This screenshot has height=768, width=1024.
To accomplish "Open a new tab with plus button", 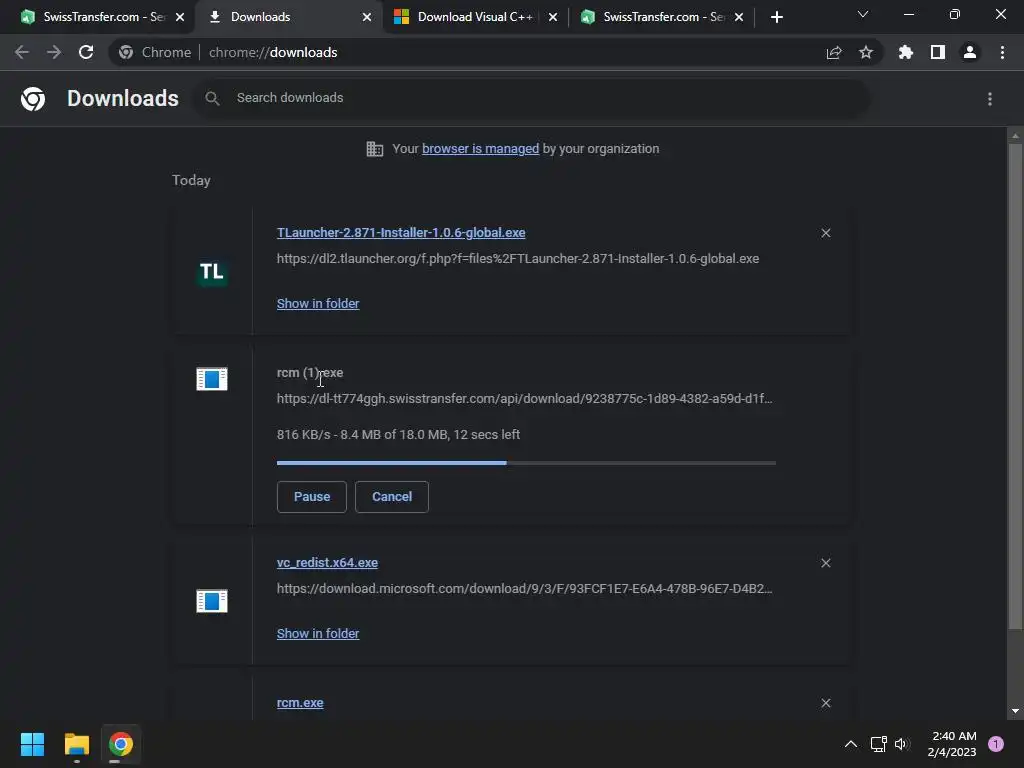I will pyautogui.click(x=776, y=17).
